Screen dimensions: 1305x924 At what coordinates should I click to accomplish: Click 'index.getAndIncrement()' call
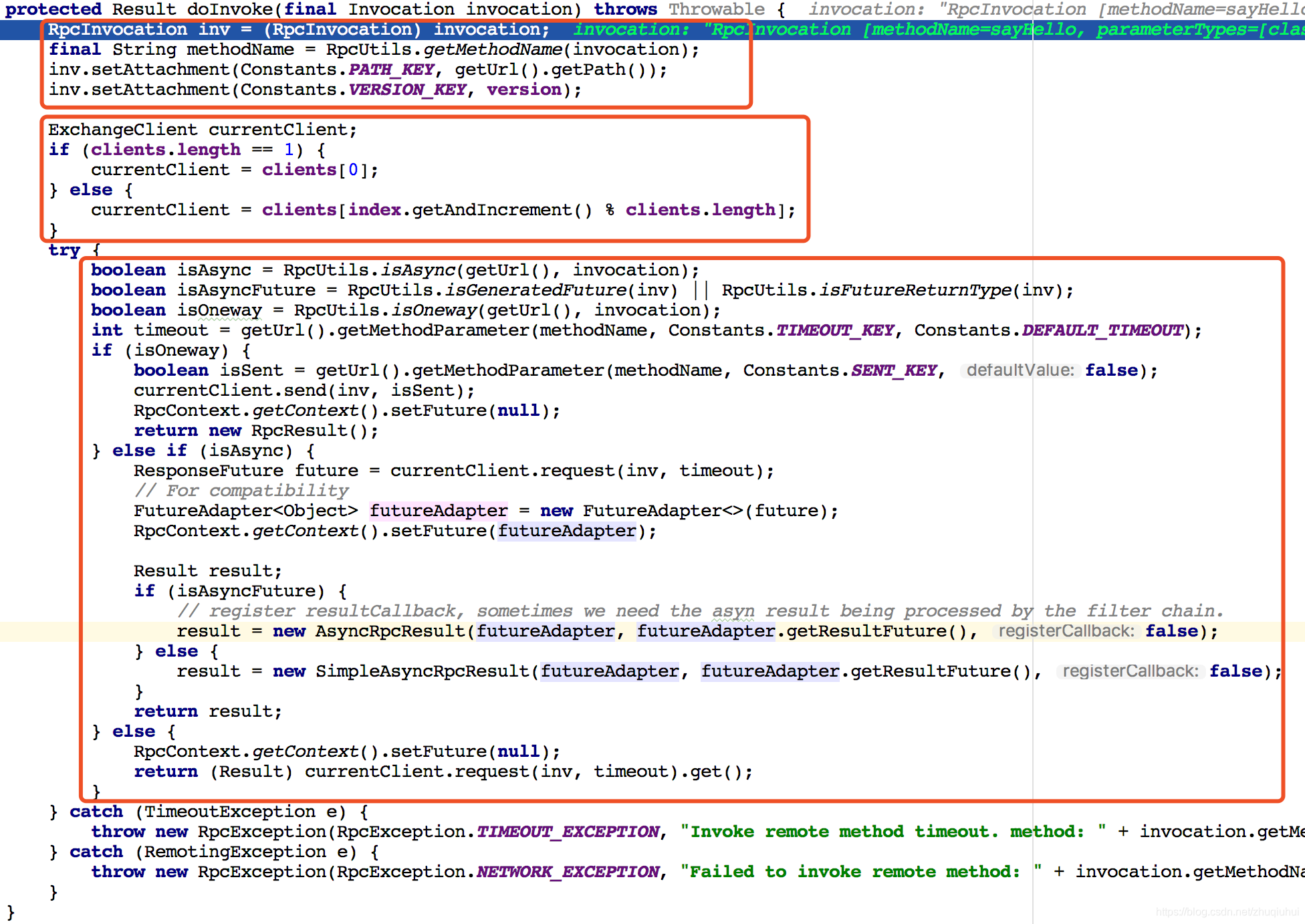click(470, 210)
